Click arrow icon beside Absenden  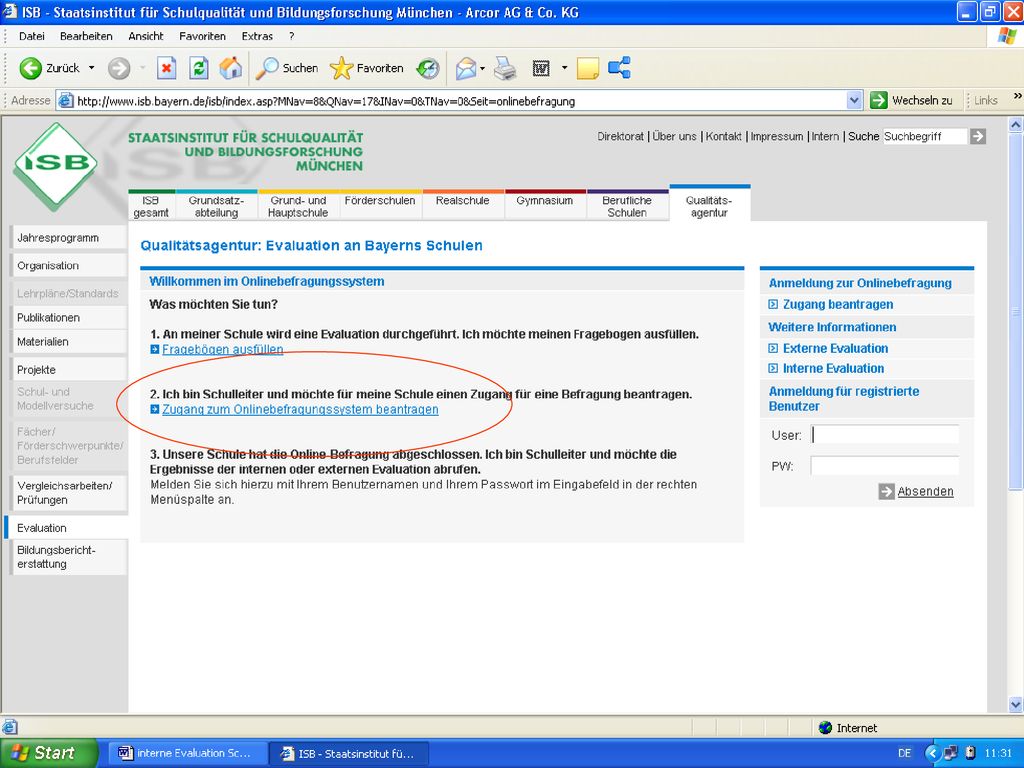point(886,491)
